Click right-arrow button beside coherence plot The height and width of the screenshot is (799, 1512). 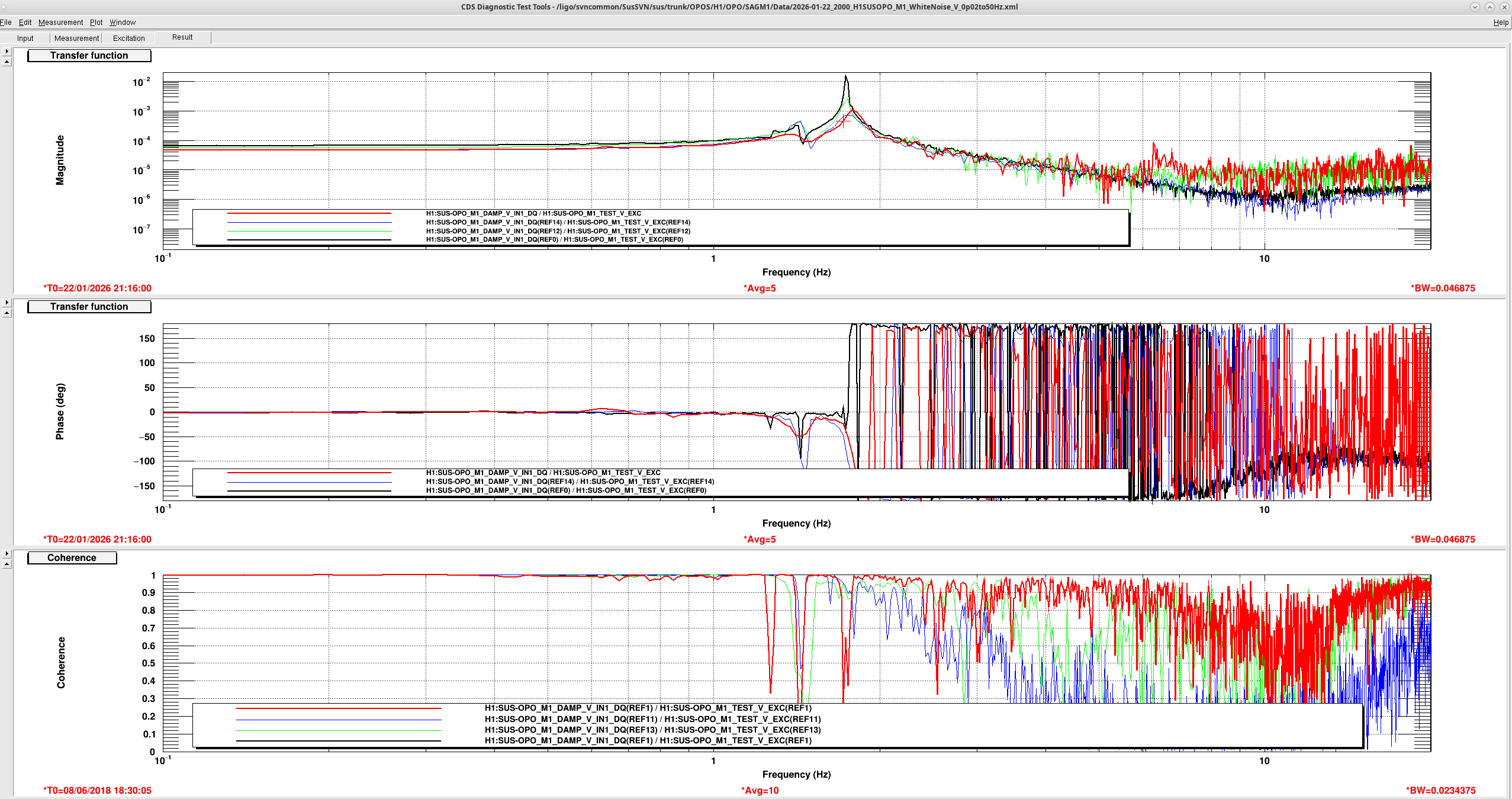click(x=7, y=554)
